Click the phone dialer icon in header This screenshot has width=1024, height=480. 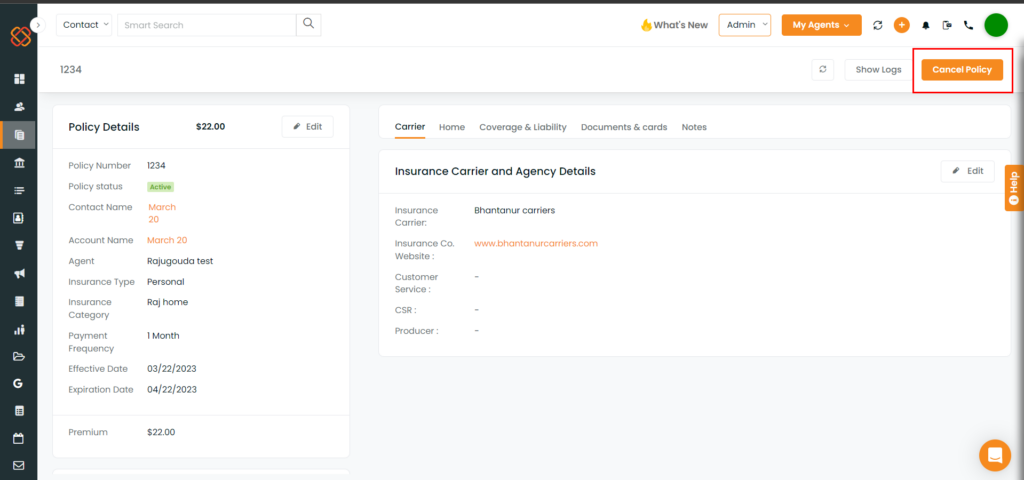coord(968,25)
